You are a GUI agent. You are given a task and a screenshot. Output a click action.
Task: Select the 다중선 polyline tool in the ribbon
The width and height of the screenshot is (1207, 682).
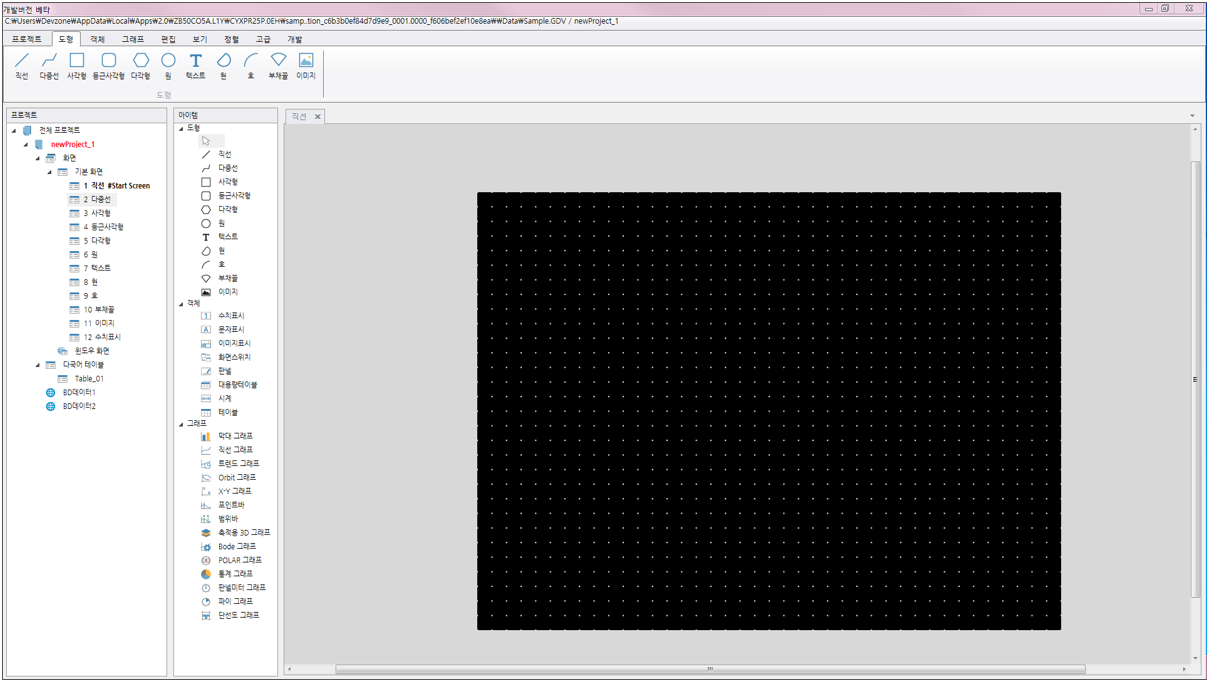[x=49, y=66]
